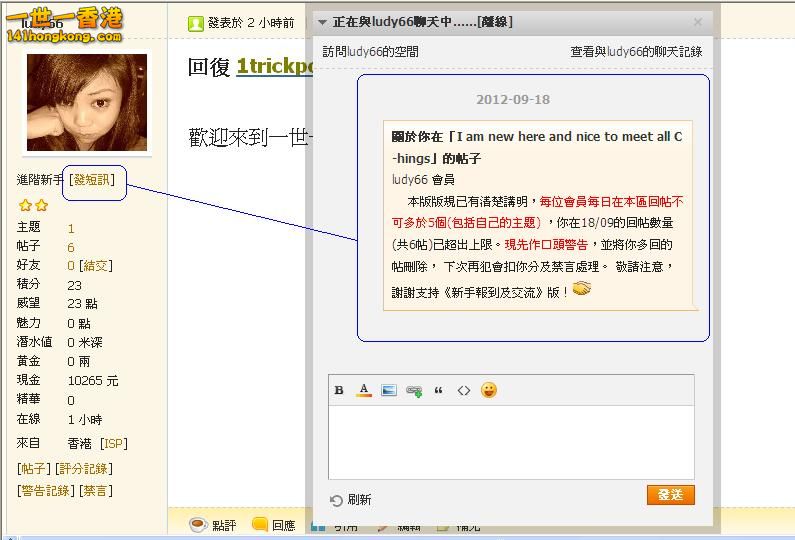Image resolution: width=795 pixels, height=540 pixels.
Task: Insert a code block in chat message
Action: [x=463, y=390]
